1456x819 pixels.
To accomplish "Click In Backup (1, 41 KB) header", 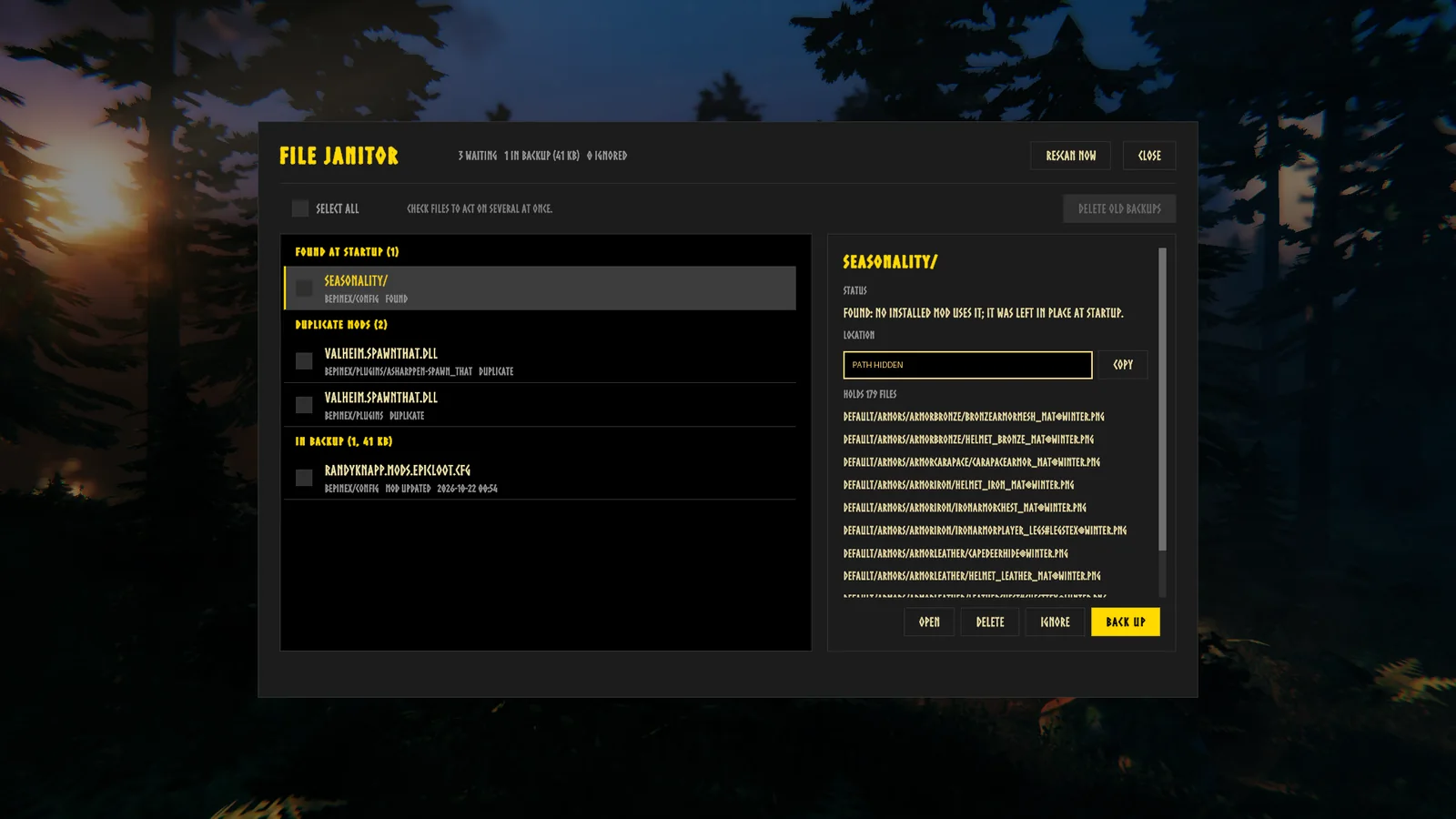I will coord(344,441).
